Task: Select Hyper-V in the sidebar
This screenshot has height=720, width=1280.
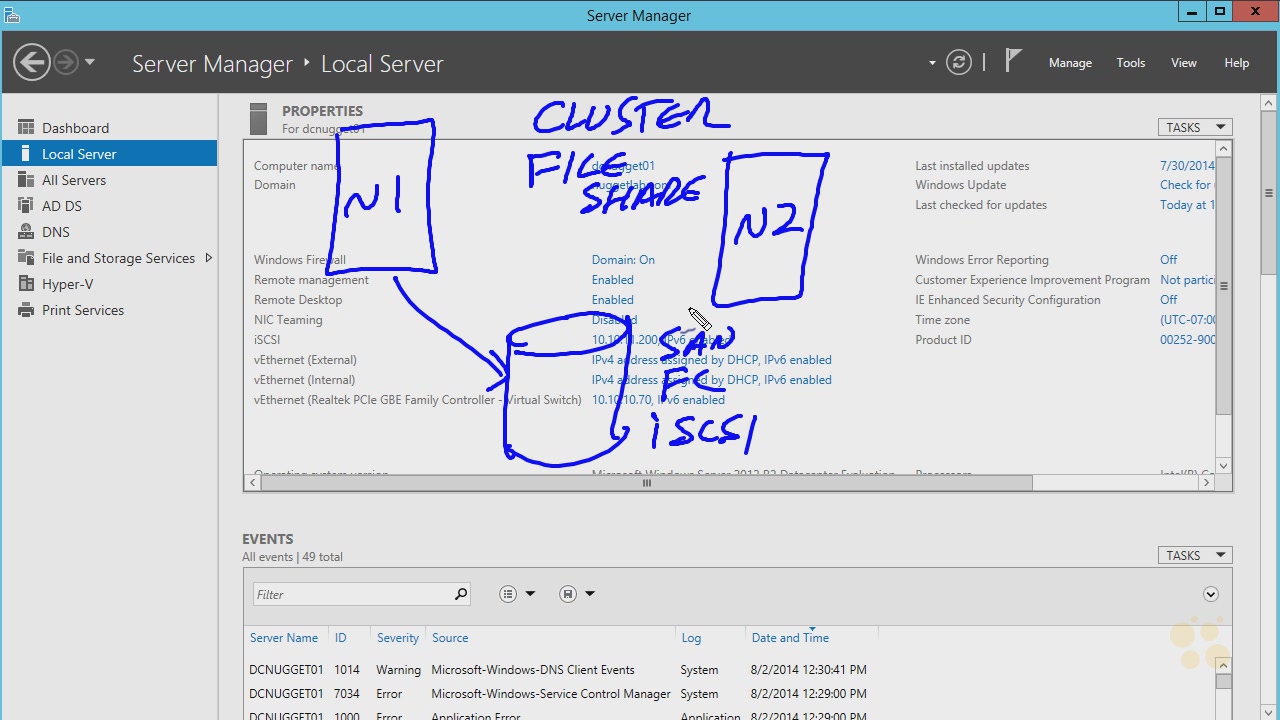Action: point(109,284)
